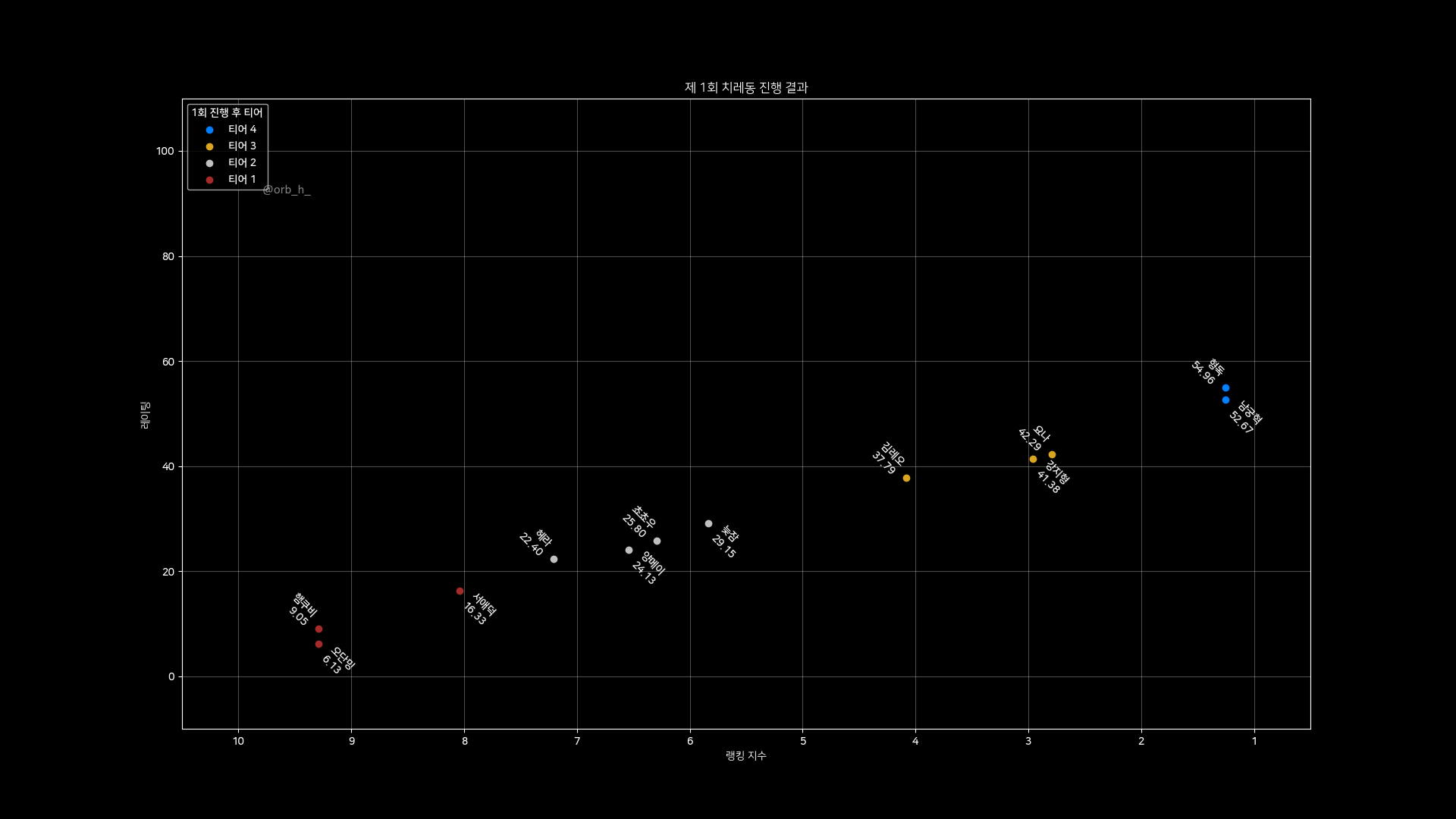Select the gray data point rated 22.40

point(554,560)
